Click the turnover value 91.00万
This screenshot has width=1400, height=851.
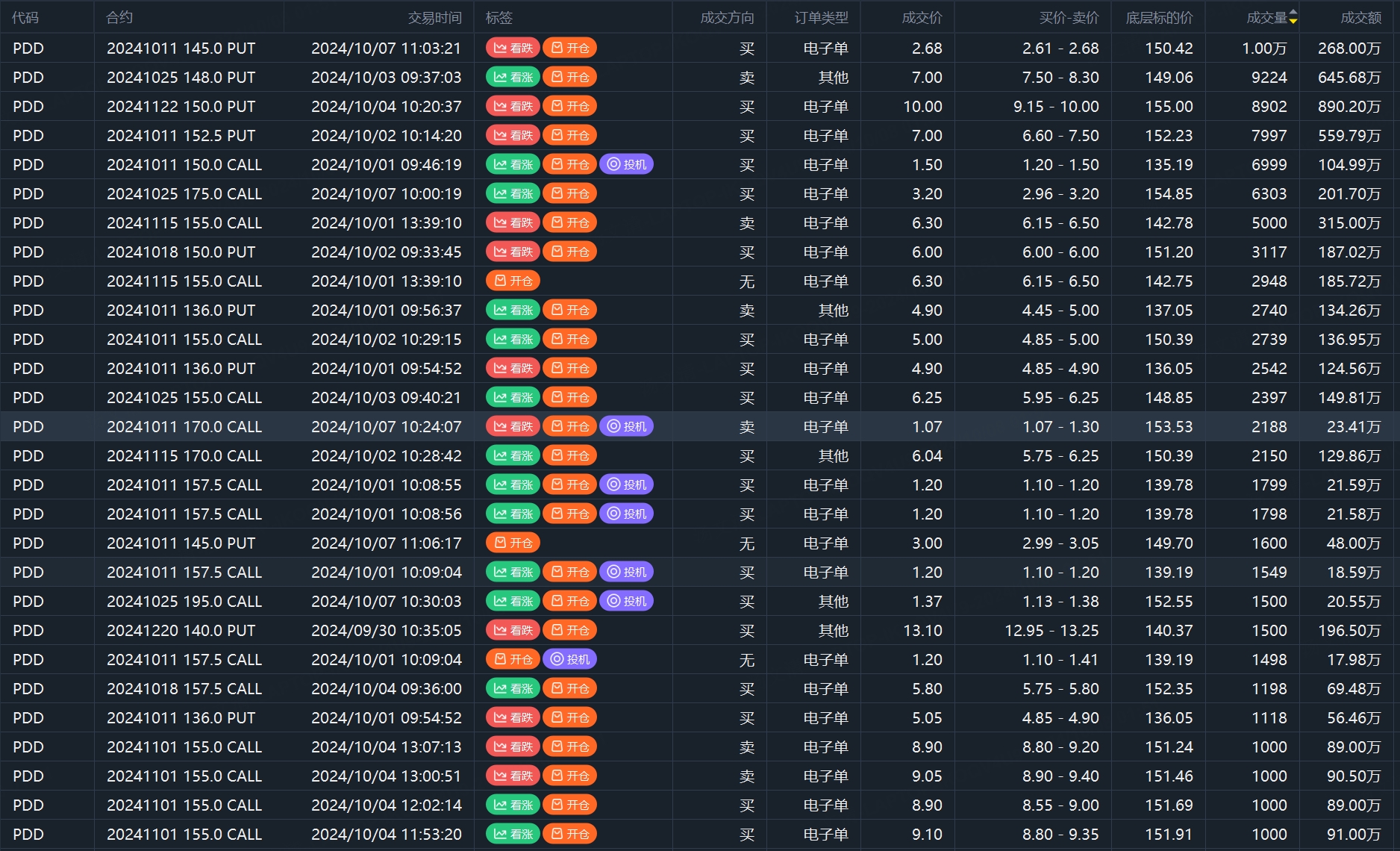point(1354,834)
